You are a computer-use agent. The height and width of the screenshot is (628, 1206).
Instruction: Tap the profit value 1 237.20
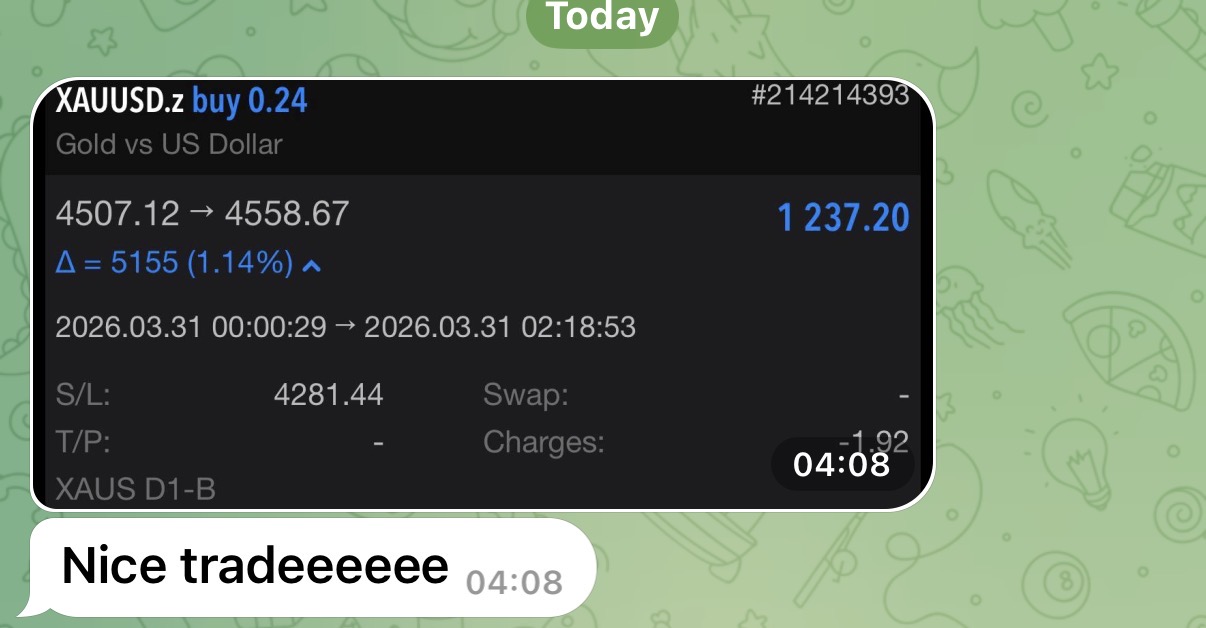point(843,217)
